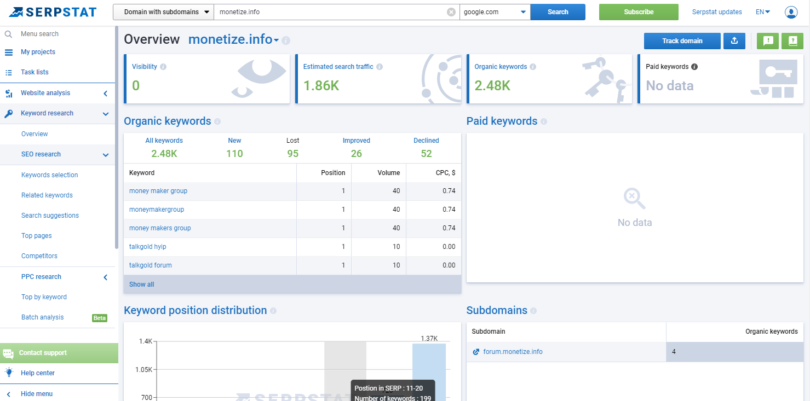Open Search suggestions menu item
Viewport: 810px width, 401px height.
coord(50,215)
